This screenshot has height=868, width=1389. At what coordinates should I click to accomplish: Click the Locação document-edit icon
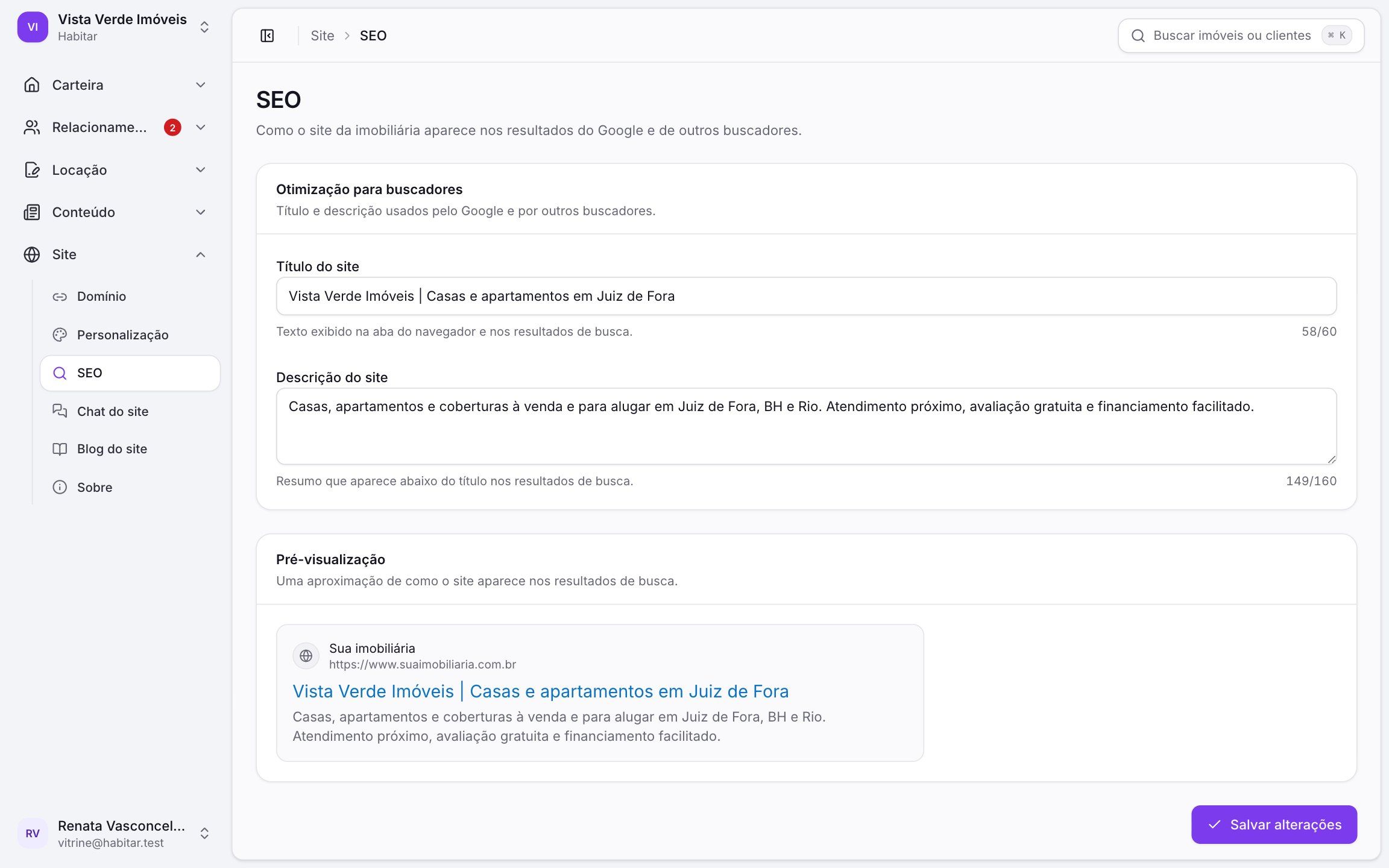(32, 170)
